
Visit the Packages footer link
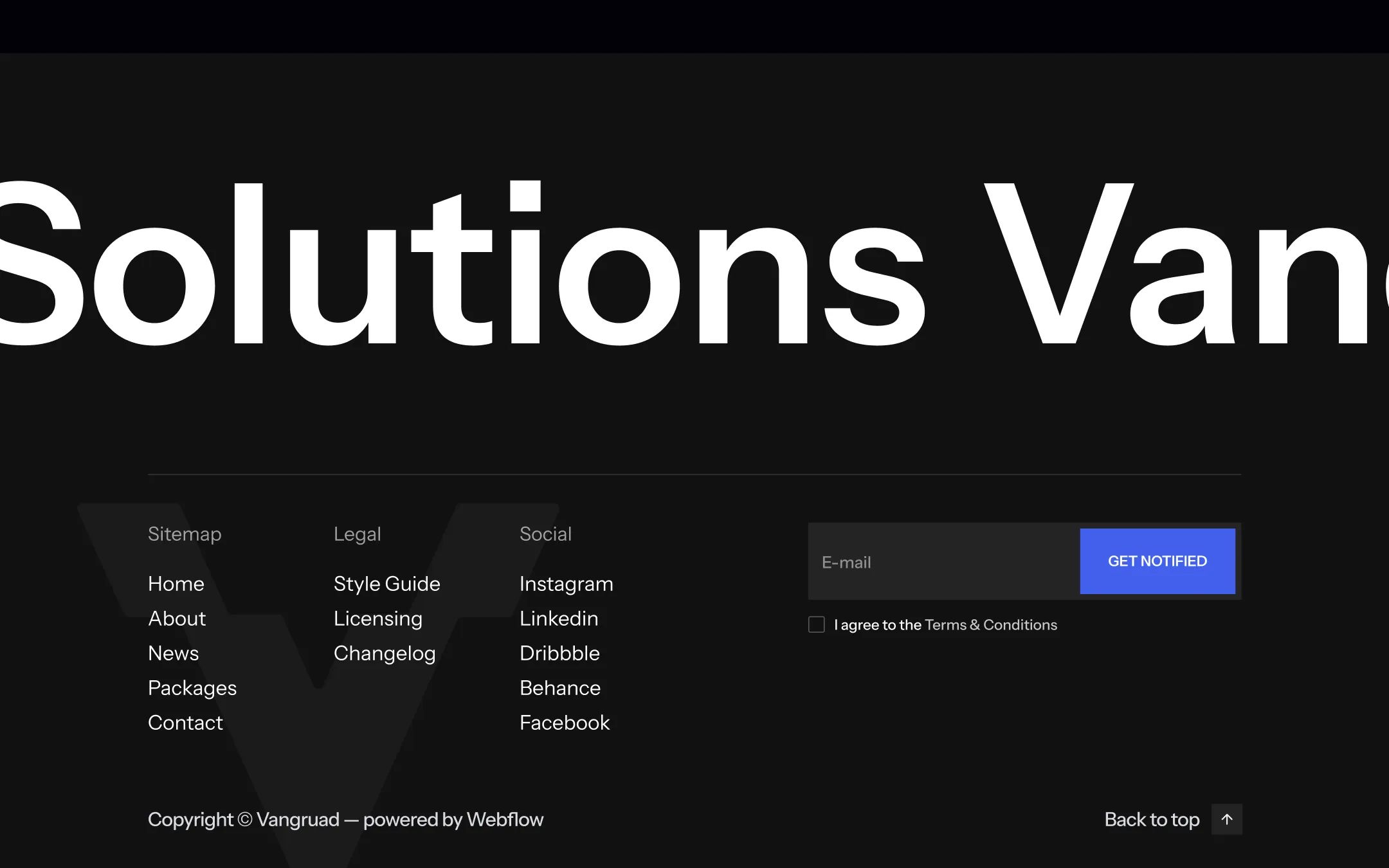(x=192, y=688)
